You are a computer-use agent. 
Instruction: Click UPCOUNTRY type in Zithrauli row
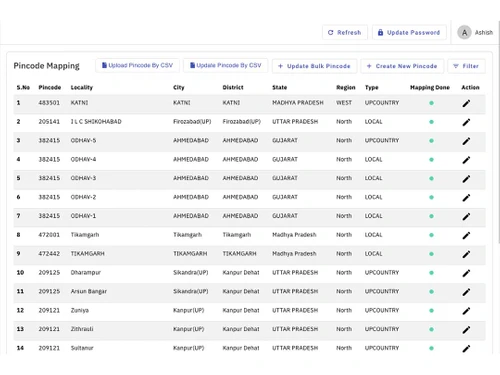tap(382, 329)
